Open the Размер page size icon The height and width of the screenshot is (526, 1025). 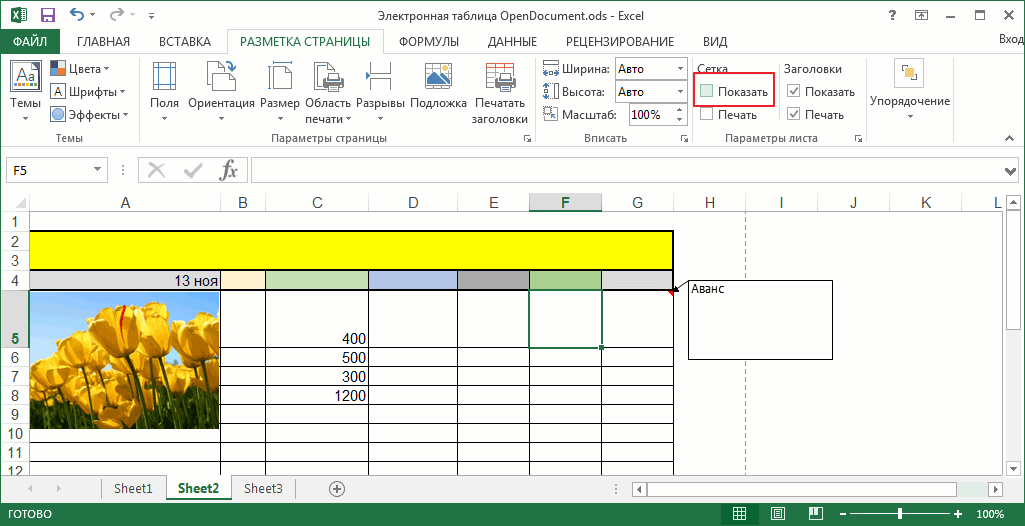[280, 77]
